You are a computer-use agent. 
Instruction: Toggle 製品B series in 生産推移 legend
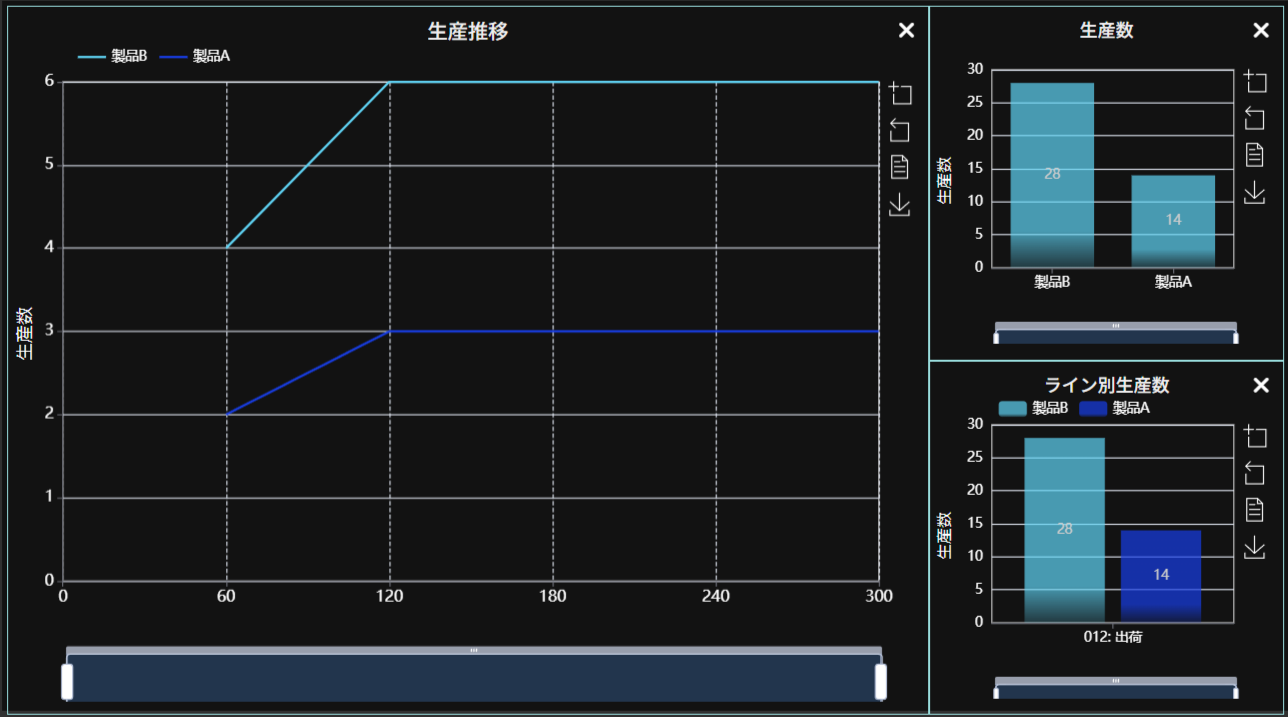click(x=112, y=56)
